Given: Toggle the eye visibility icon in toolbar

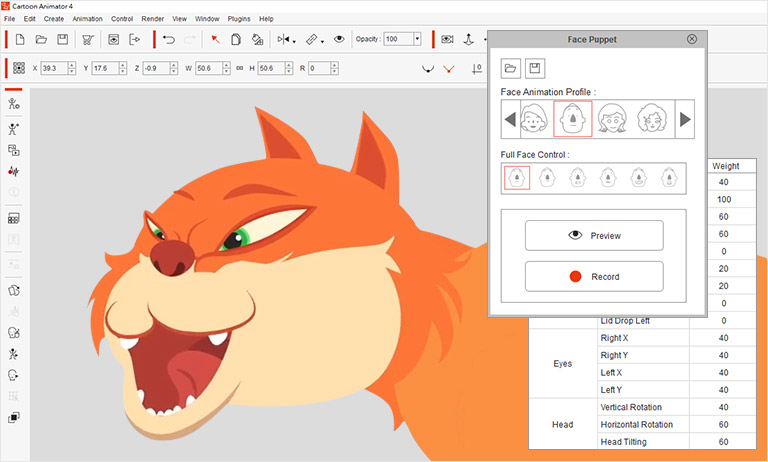Looking at the screenshot, I should point(339,39).
